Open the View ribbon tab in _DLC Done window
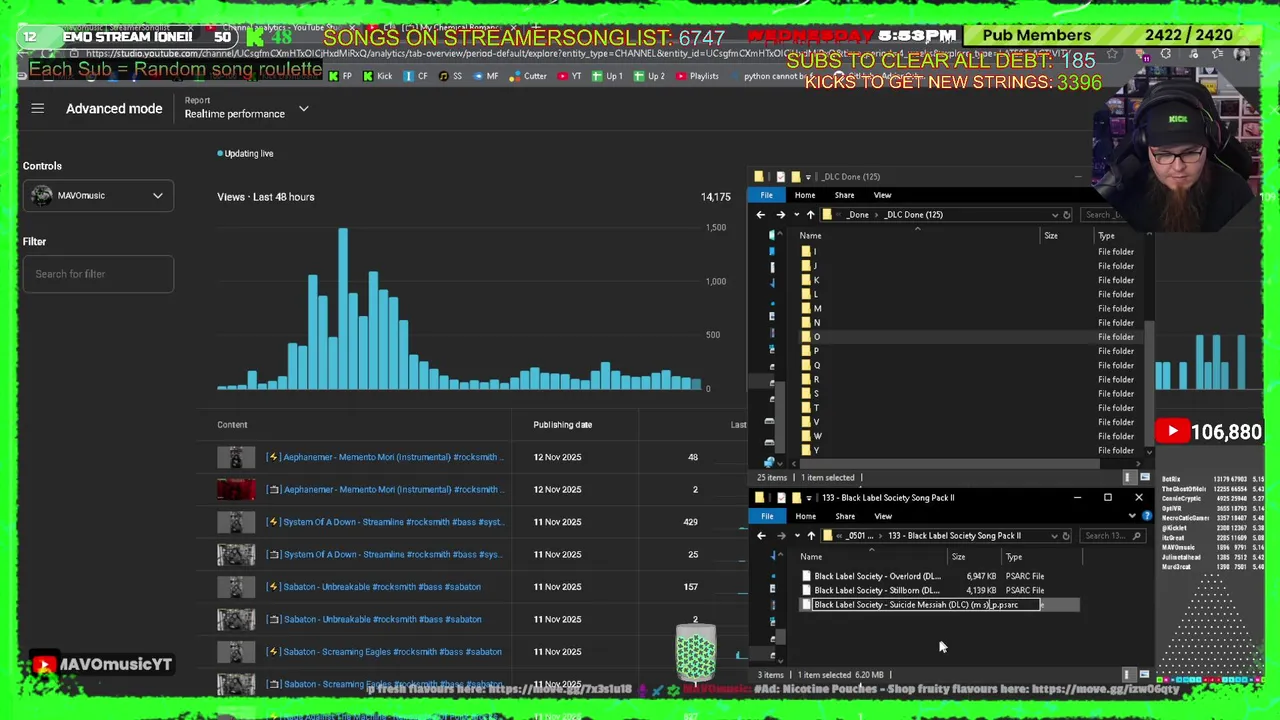The image size is (1280, 720). [882, 195]
